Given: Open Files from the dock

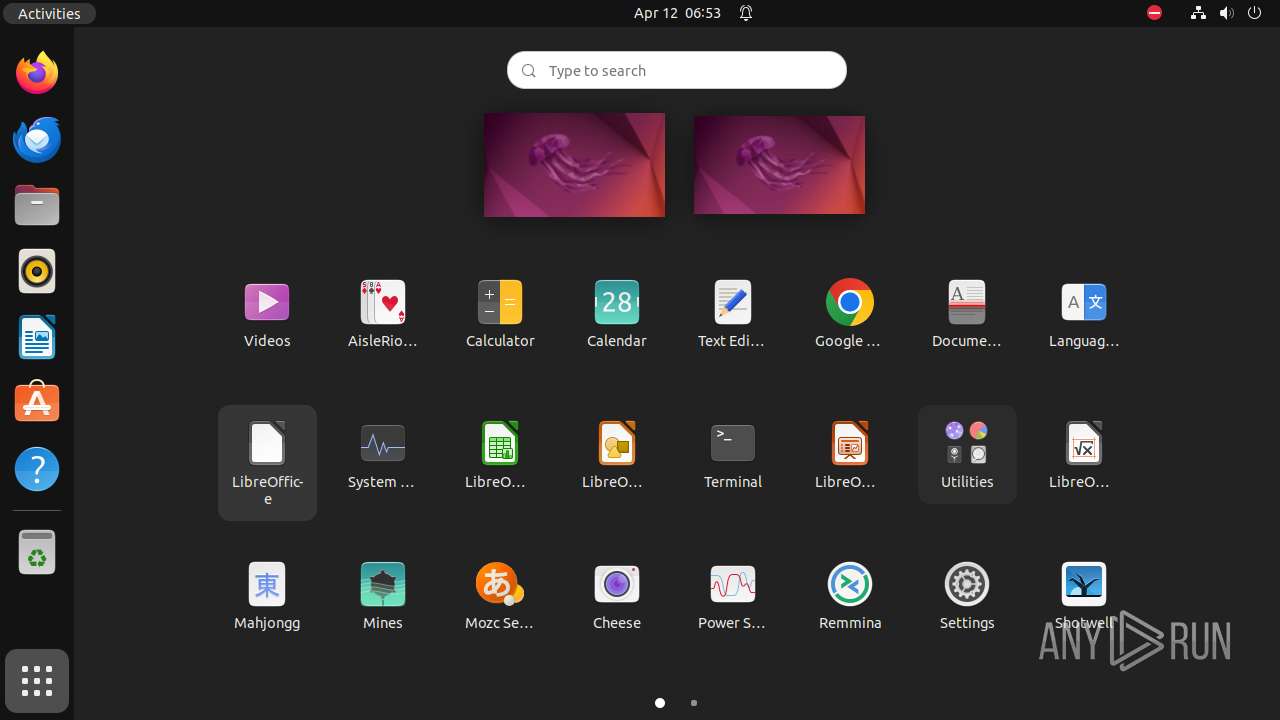Looking at the screenshot, I should (x=37, y=205).
